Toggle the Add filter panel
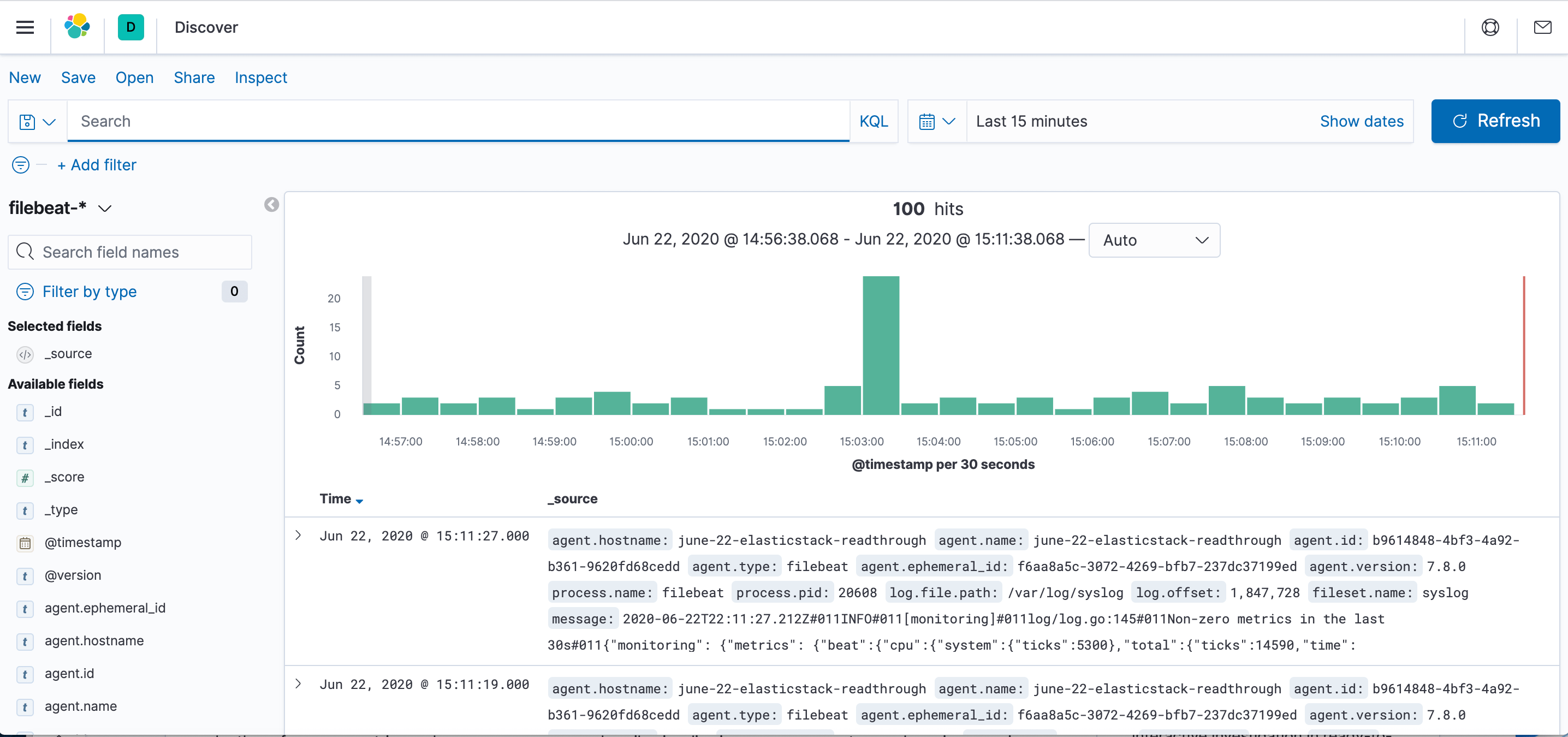This screenshot has height=737, width=1568. (x=96, y=165)
